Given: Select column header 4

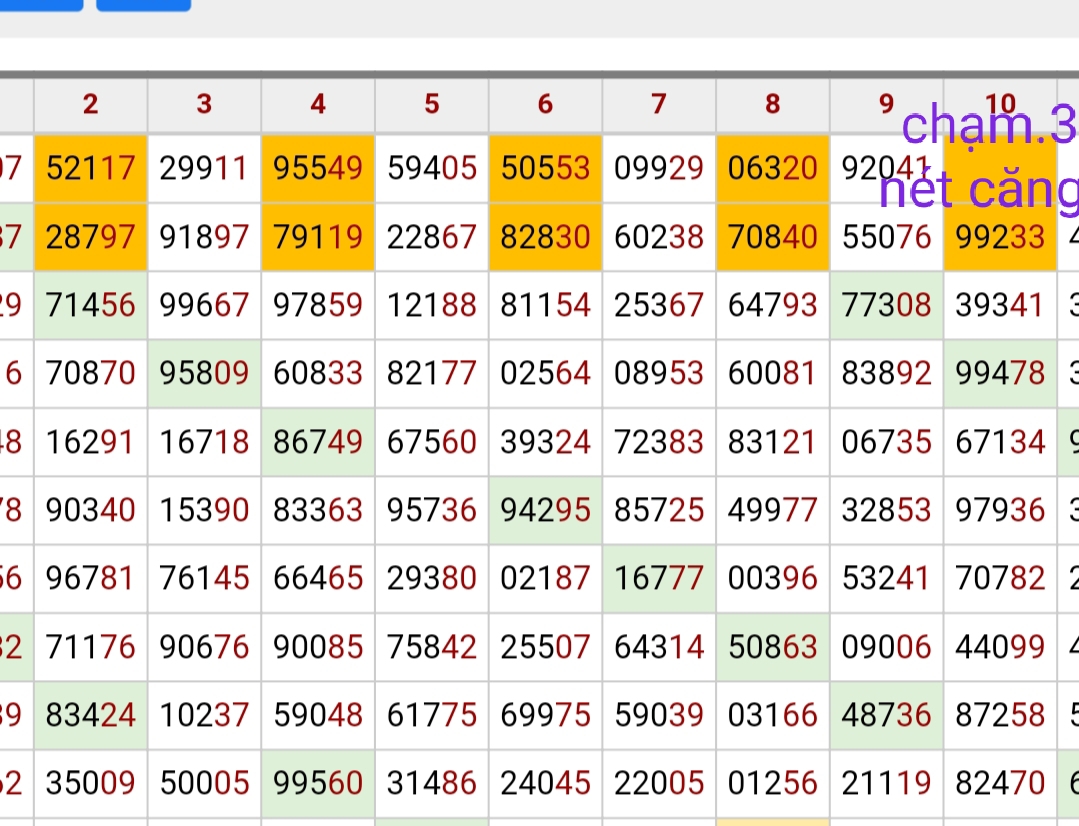Looking at the screenshot, I should coord(318,105).
